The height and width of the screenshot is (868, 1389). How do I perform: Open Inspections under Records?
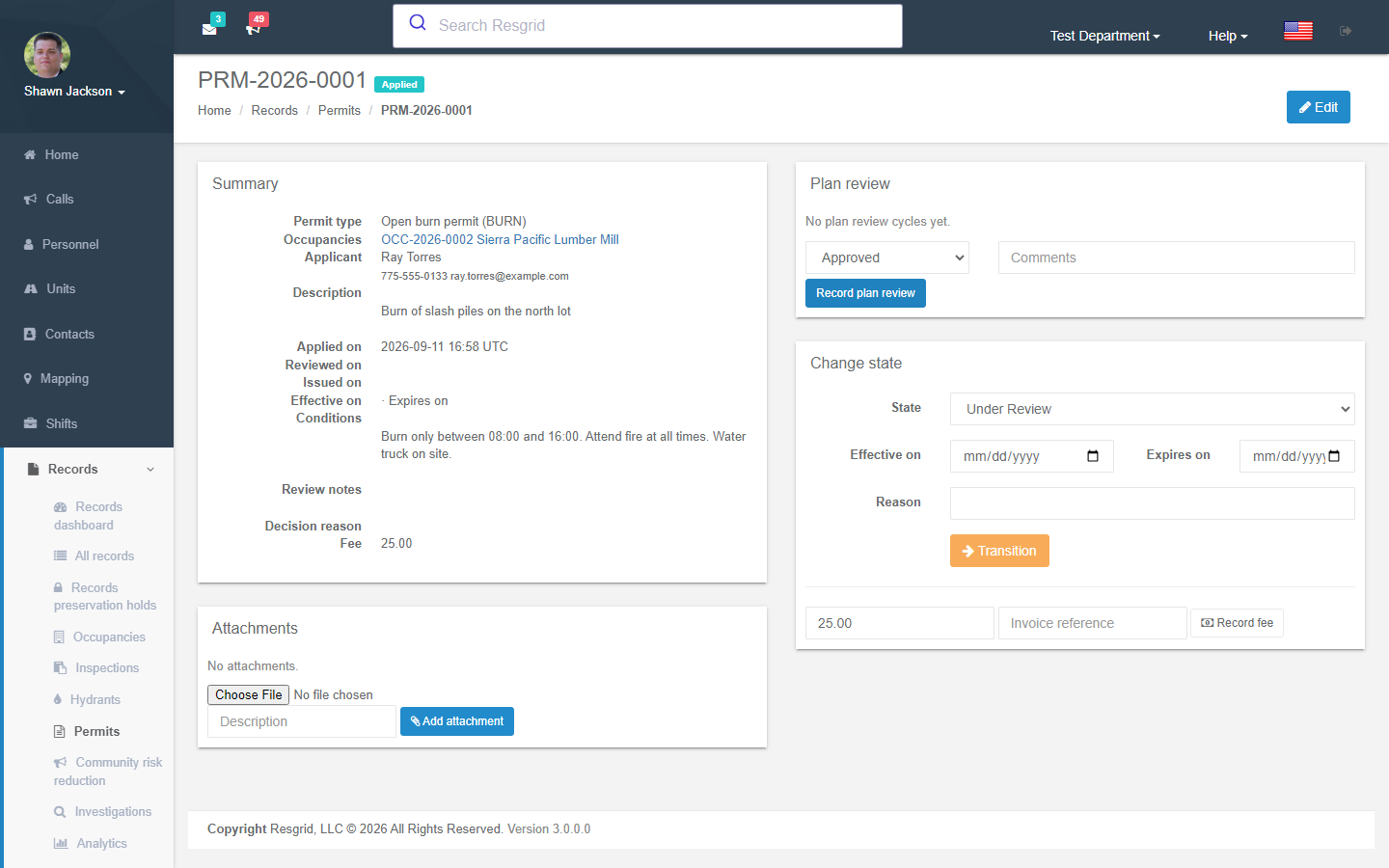tap(107, 668)
